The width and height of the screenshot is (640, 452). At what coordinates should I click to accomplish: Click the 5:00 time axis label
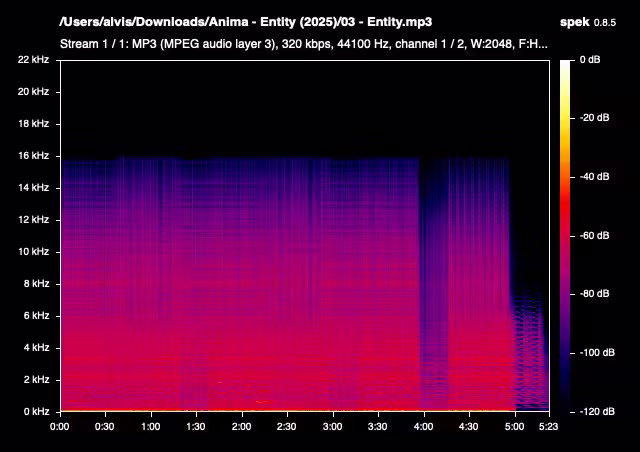pyautogui.click(x=514, y=427)
